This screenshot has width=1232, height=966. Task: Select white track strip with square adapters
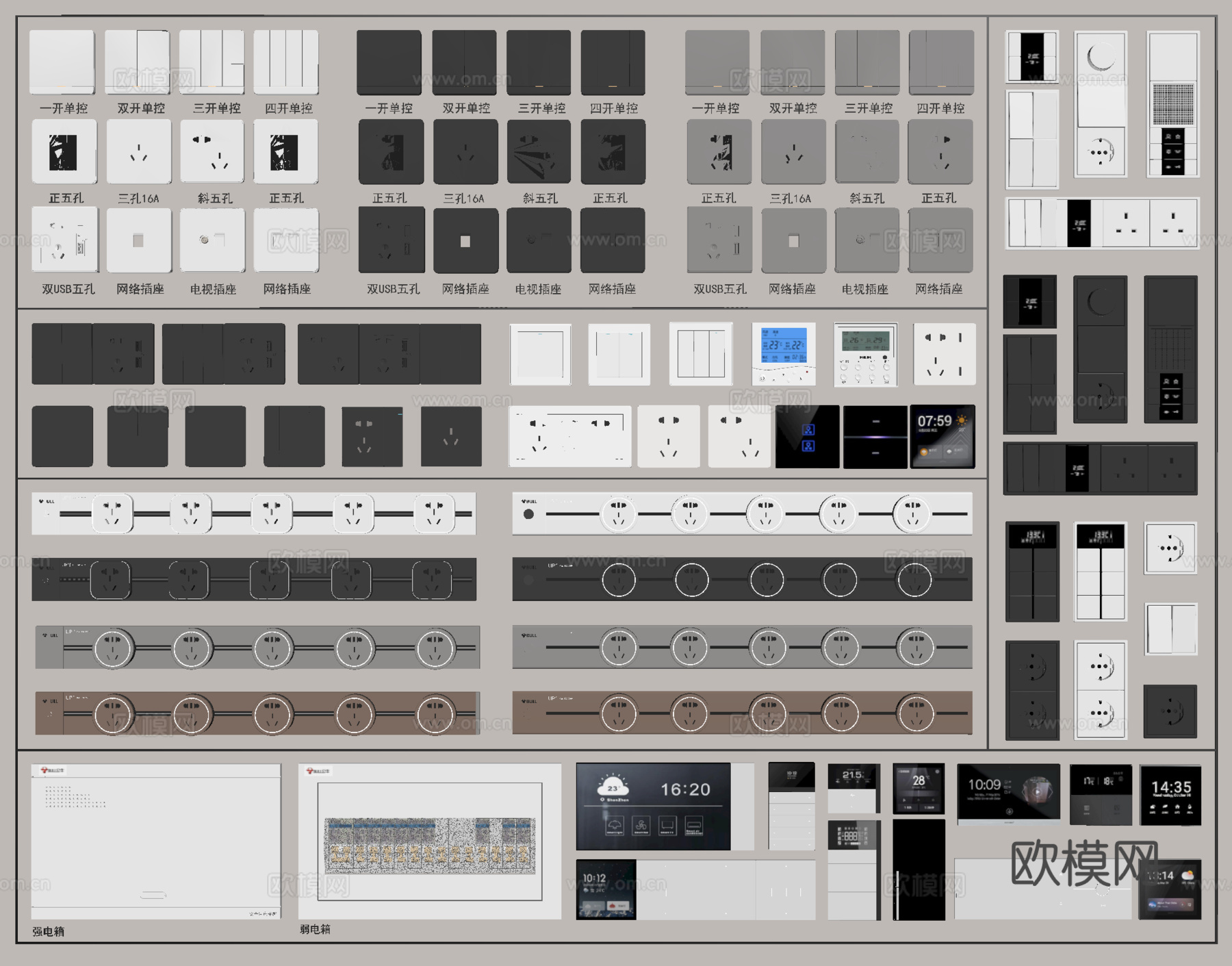(254, 513)
